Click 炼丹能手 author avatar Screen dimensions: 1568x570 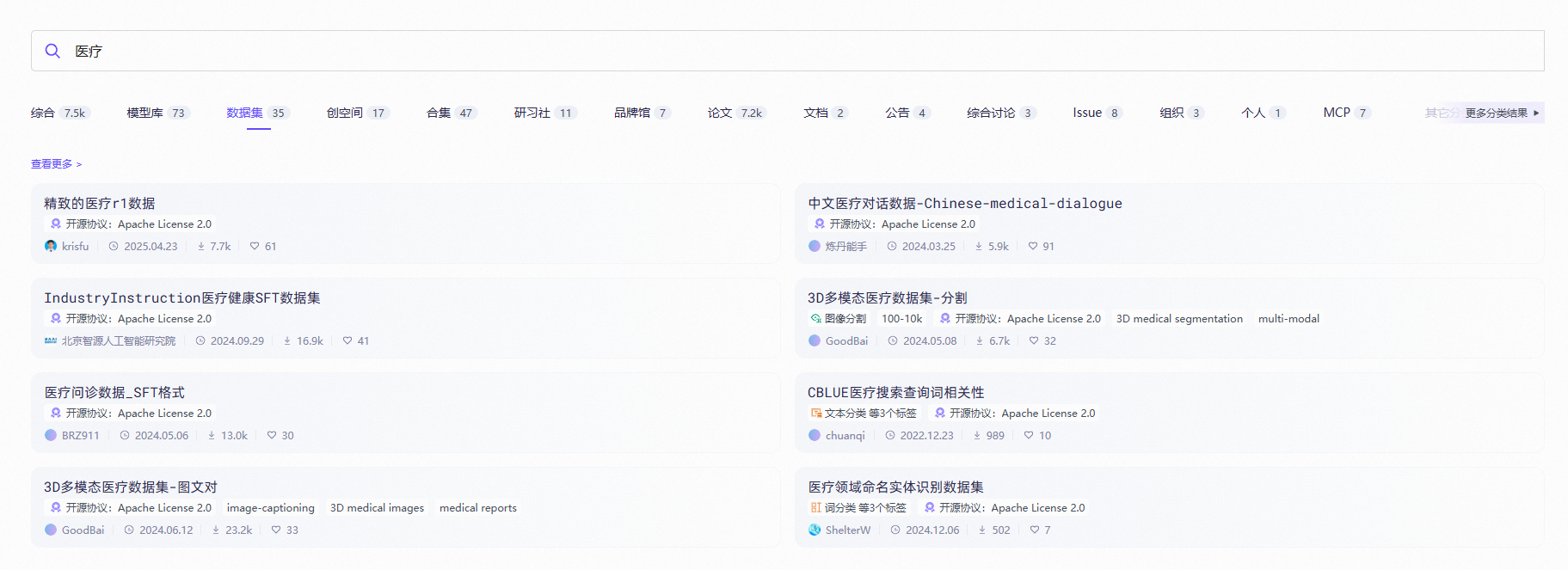(815, 246)
